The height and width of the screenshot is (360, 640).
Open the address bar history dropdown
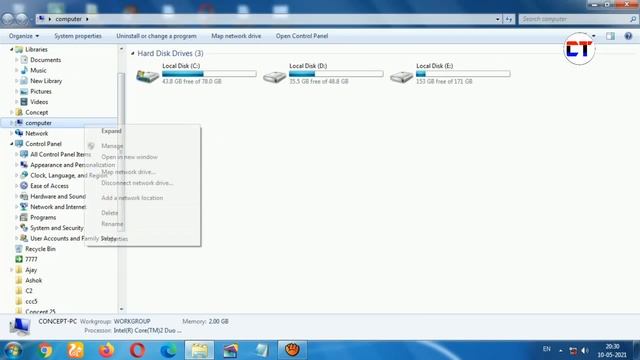[x=498, y=19]
